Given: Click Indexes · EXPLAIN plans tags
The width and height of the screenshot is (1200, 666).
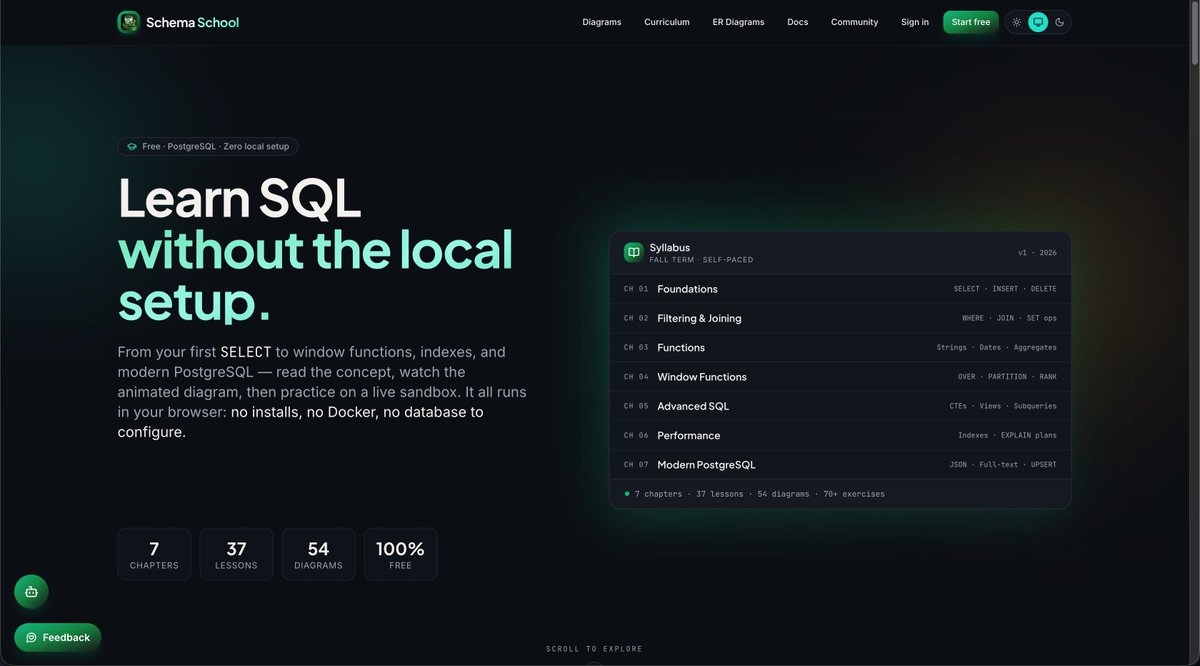Looking at the screenshot, I should tap(1007, 436).
